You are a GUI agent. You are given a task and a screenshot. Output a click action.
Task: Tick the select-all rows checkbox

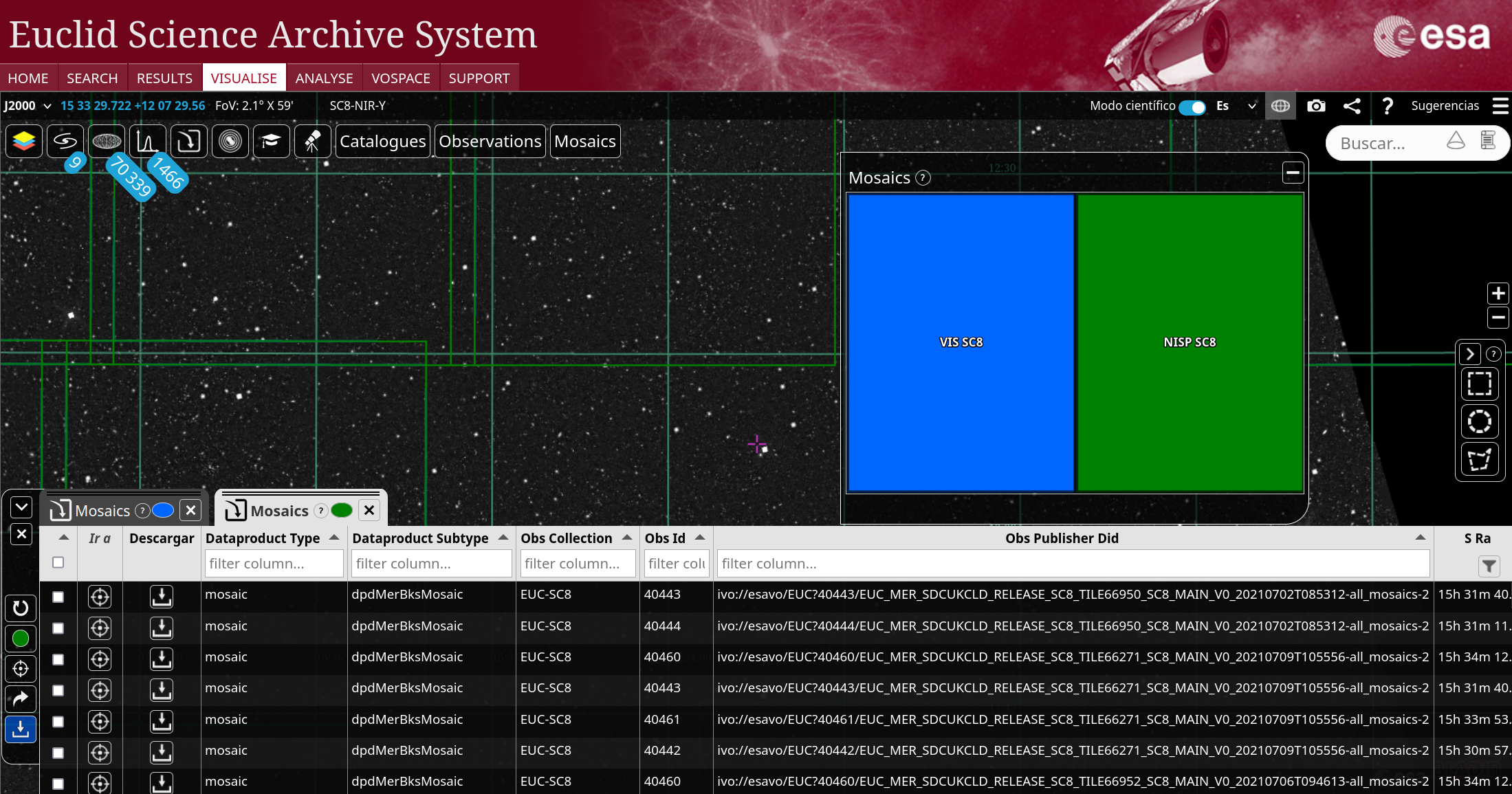58,562
